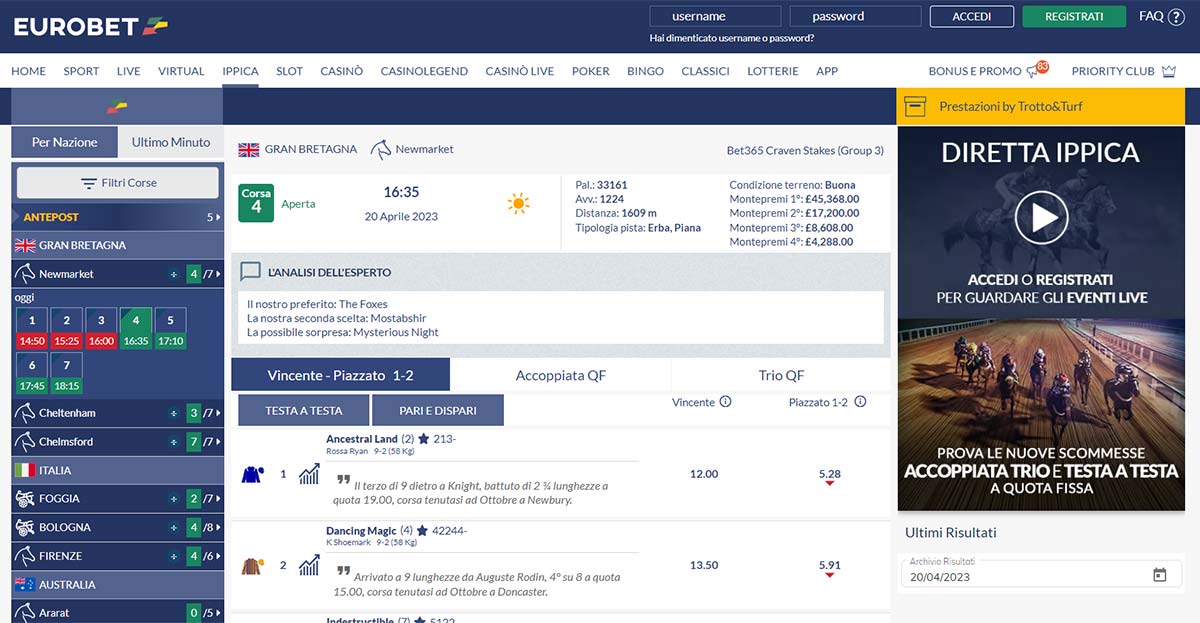Play the Diretta Ippica live video
This screenshot has width=1200, height=623.
click(1041, 217)
